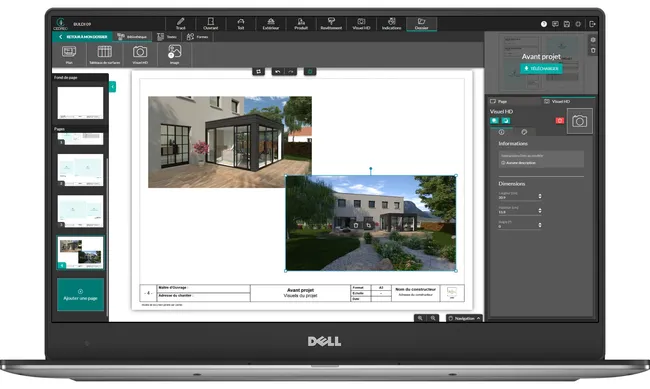The width and height of the screenshot is (650, 389).
Task: Open the Ouvrant door tool
Action: click(x=211, y=24)
